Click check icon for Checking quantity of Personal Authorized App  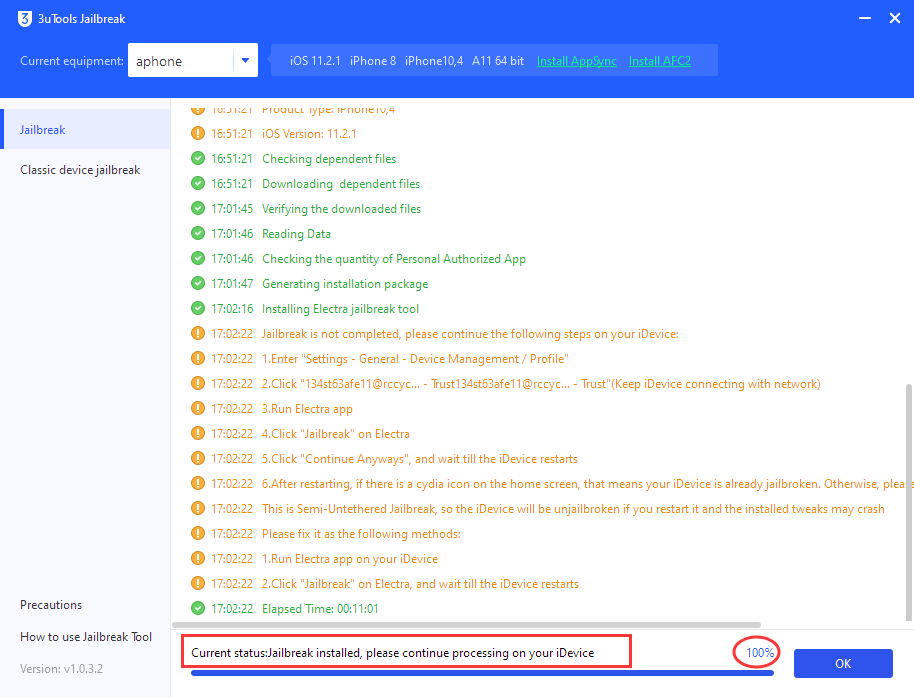click(198, 258)
